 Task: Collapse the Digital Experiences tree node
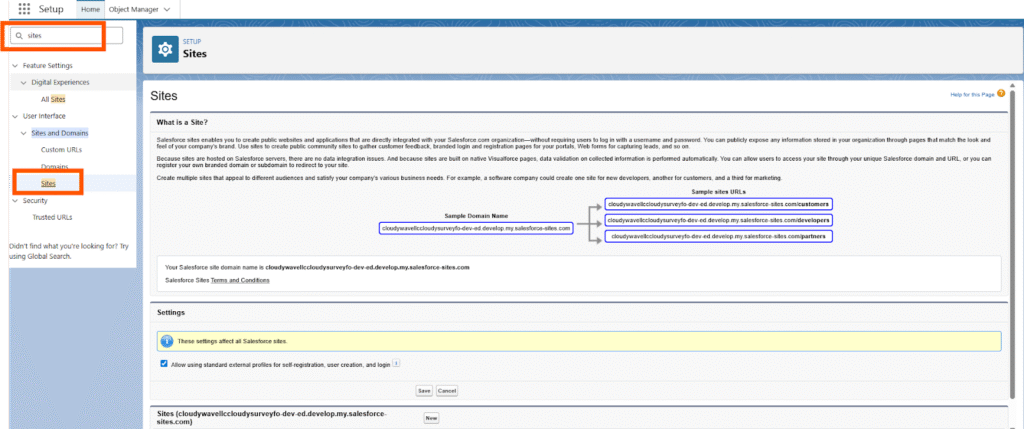tap(24, 82)
